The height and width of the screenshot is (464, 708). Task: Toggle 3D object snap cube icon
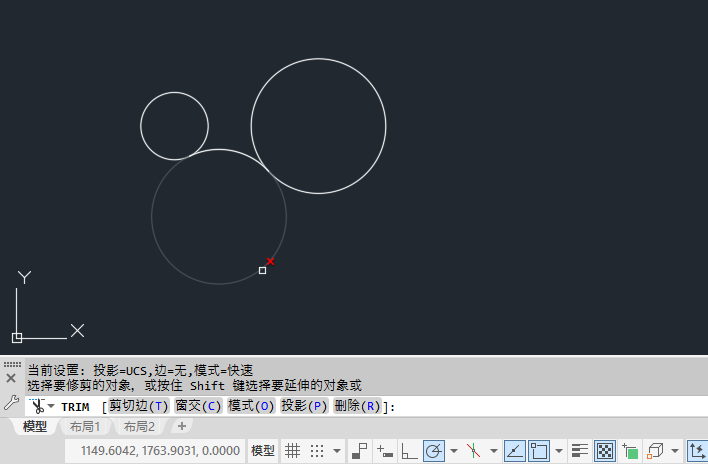[x=655, y=450]
